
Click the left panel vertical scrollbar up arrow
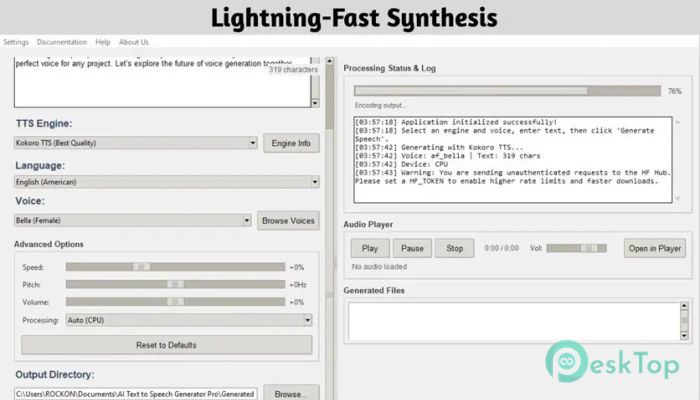coord(329,61)
